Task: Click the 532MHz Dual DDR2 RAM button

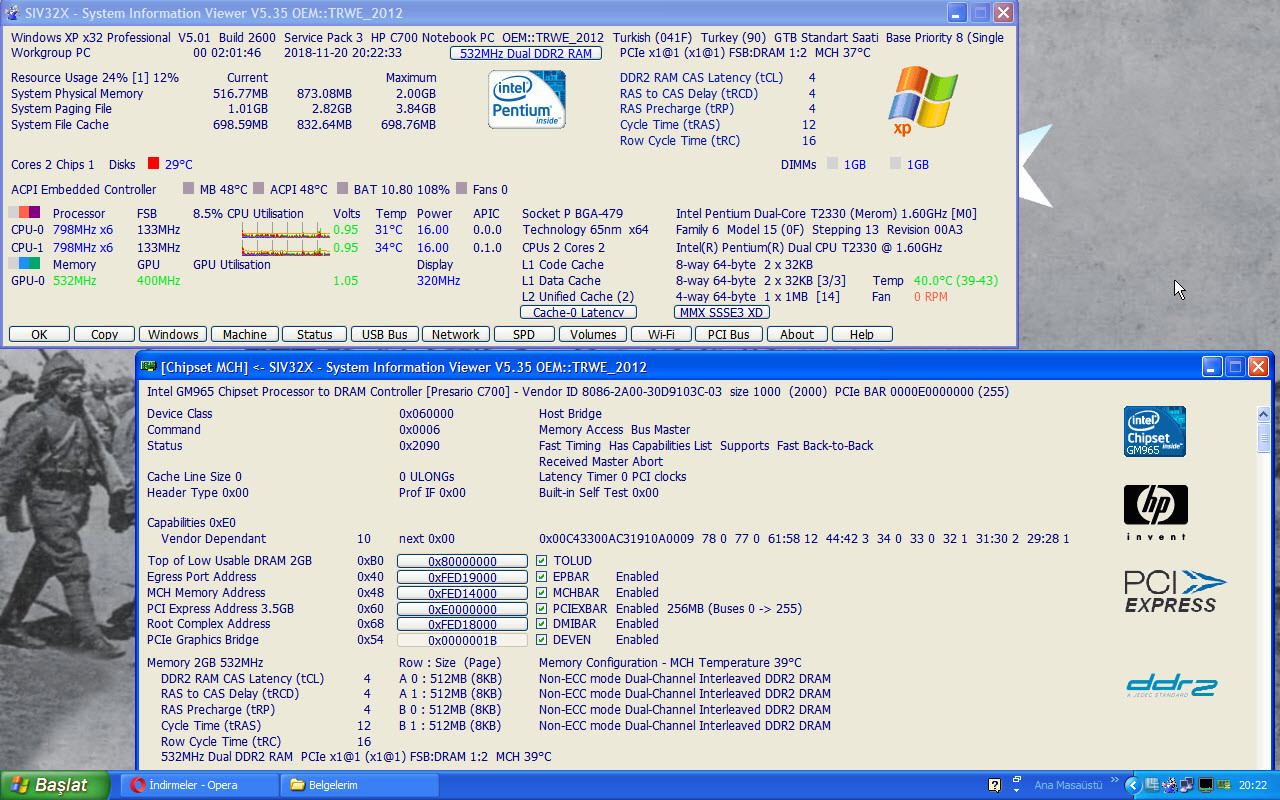Action: point(526,54)
